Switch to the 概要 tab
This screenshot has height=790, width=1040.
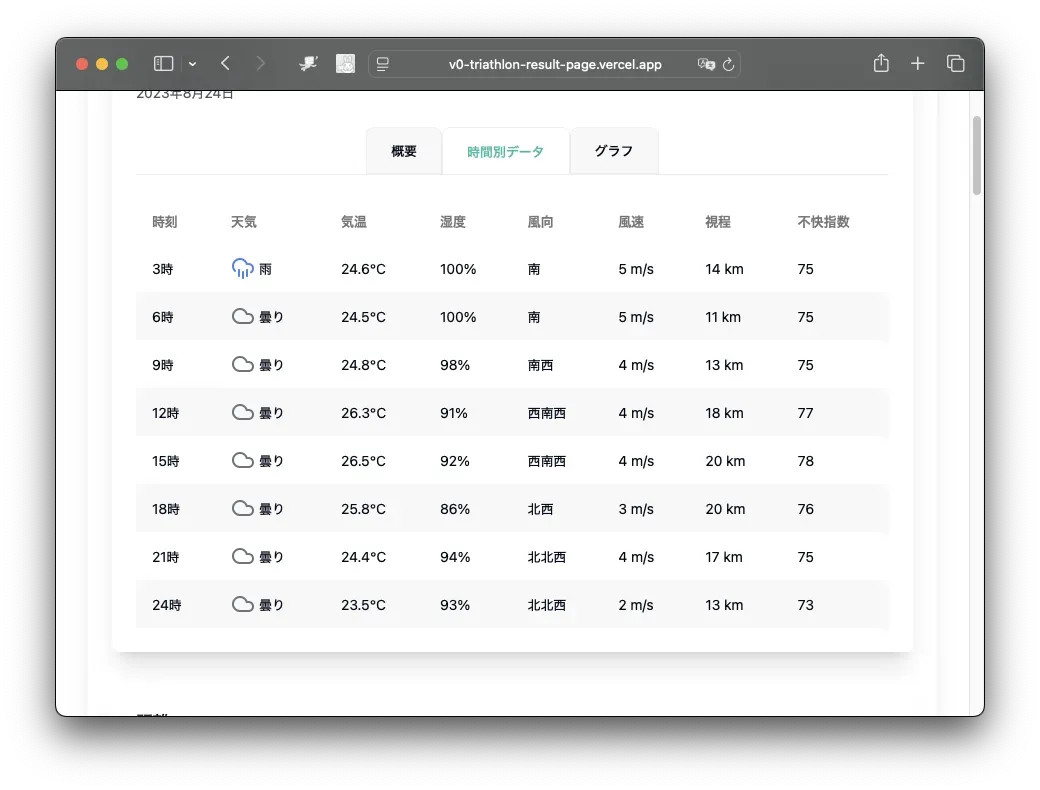pos(404,152)
